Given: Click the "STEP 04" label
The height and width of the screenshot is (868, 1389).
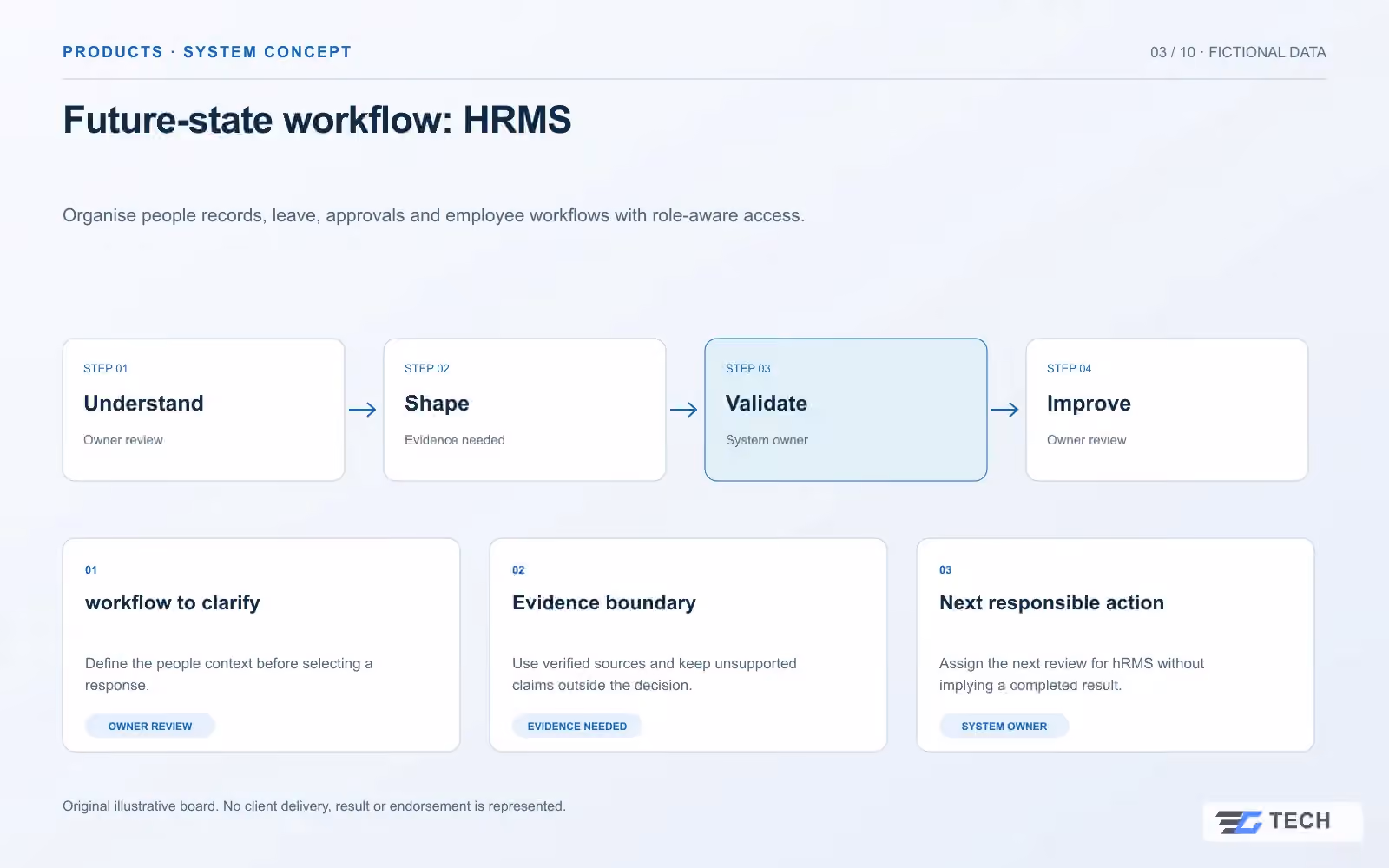Looking at the screenshot, I should pyautogui.click(x=1070, y=369).
